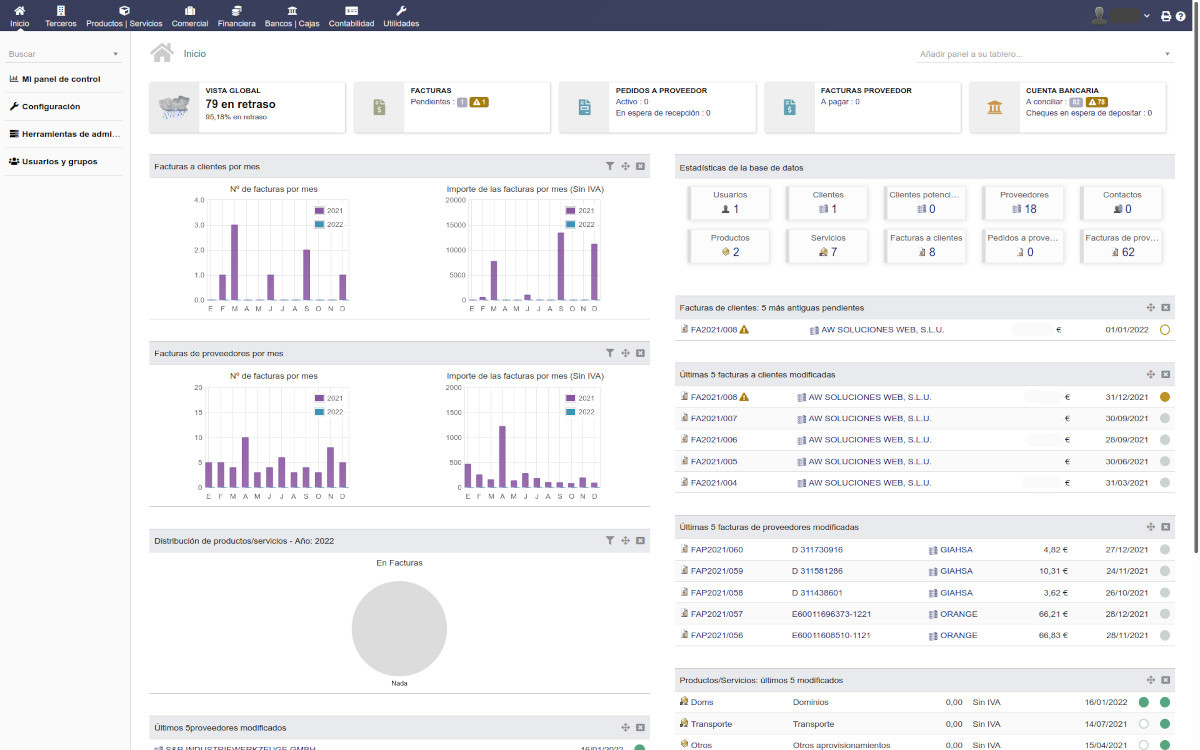Open Herramientas de administración in sidebar
This screenshot has width=1200, height=750.
click(x=64, y=133)
